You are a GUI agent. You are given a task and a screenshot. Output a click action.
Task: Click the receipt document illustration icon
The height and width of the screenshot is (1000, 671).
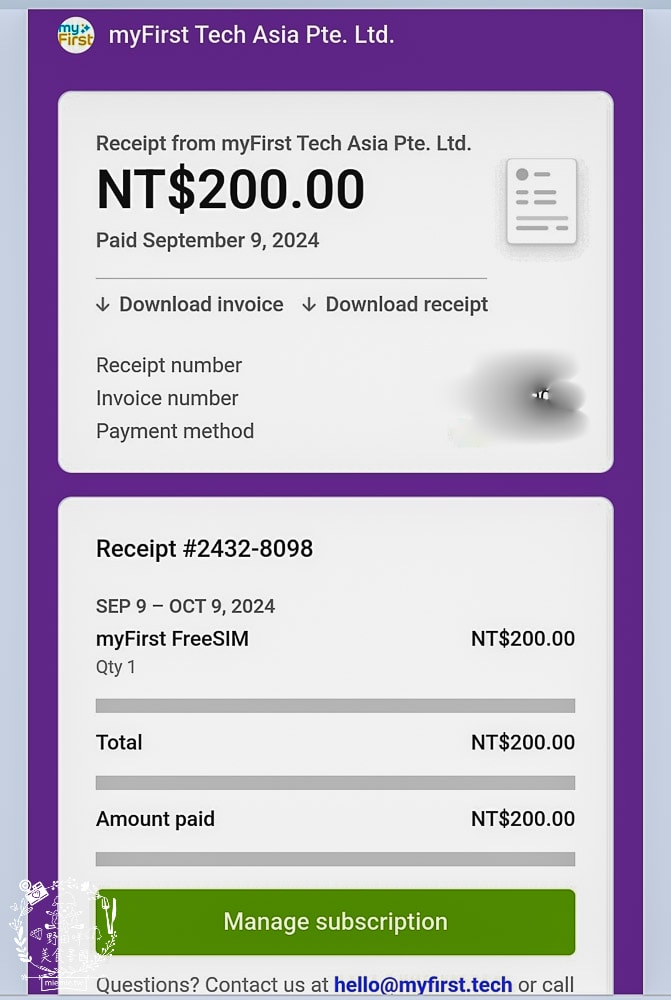pyautogui.click(x=541, y=201)
